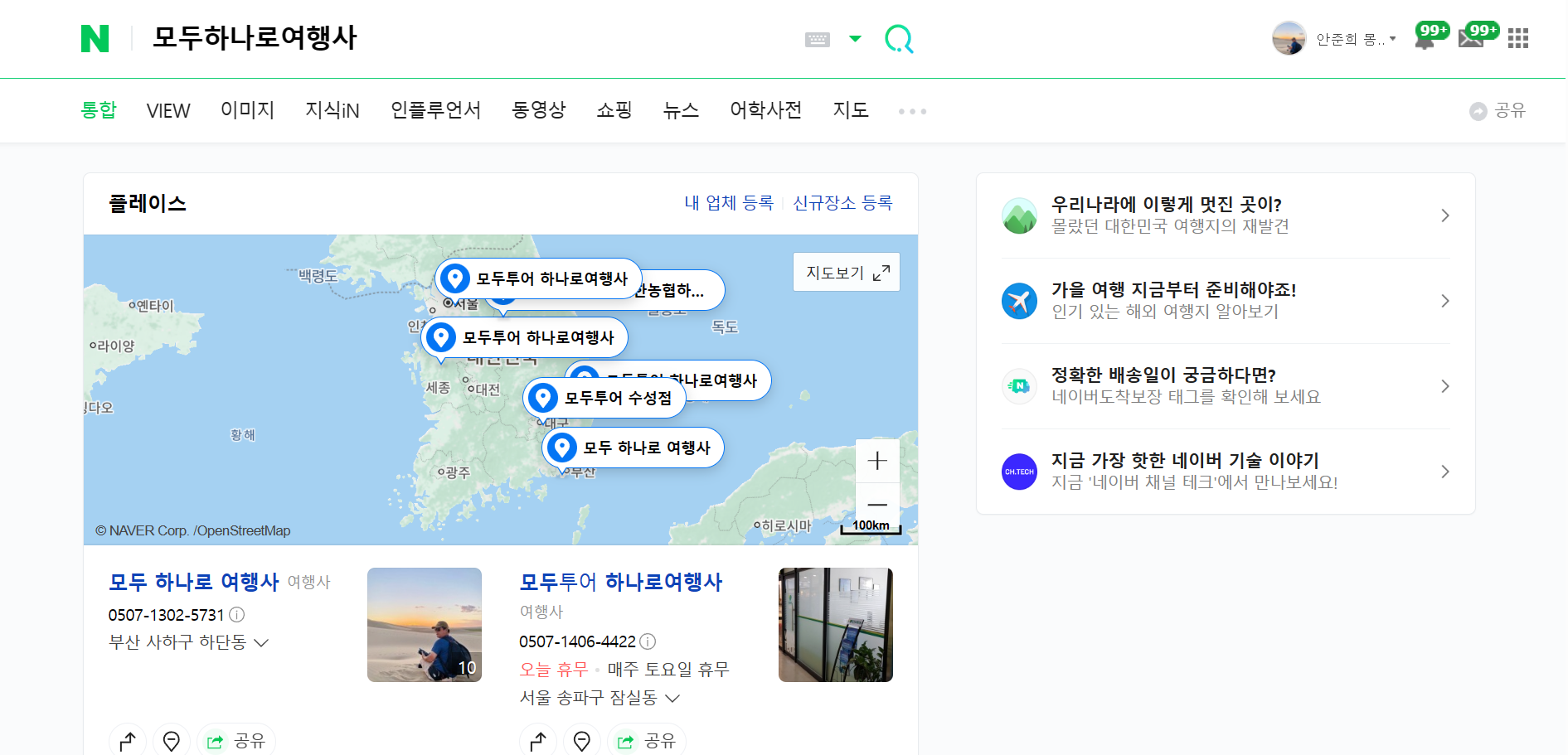
Task: Click the 지도보기 expand map button
Action: (x=847, y=272)
